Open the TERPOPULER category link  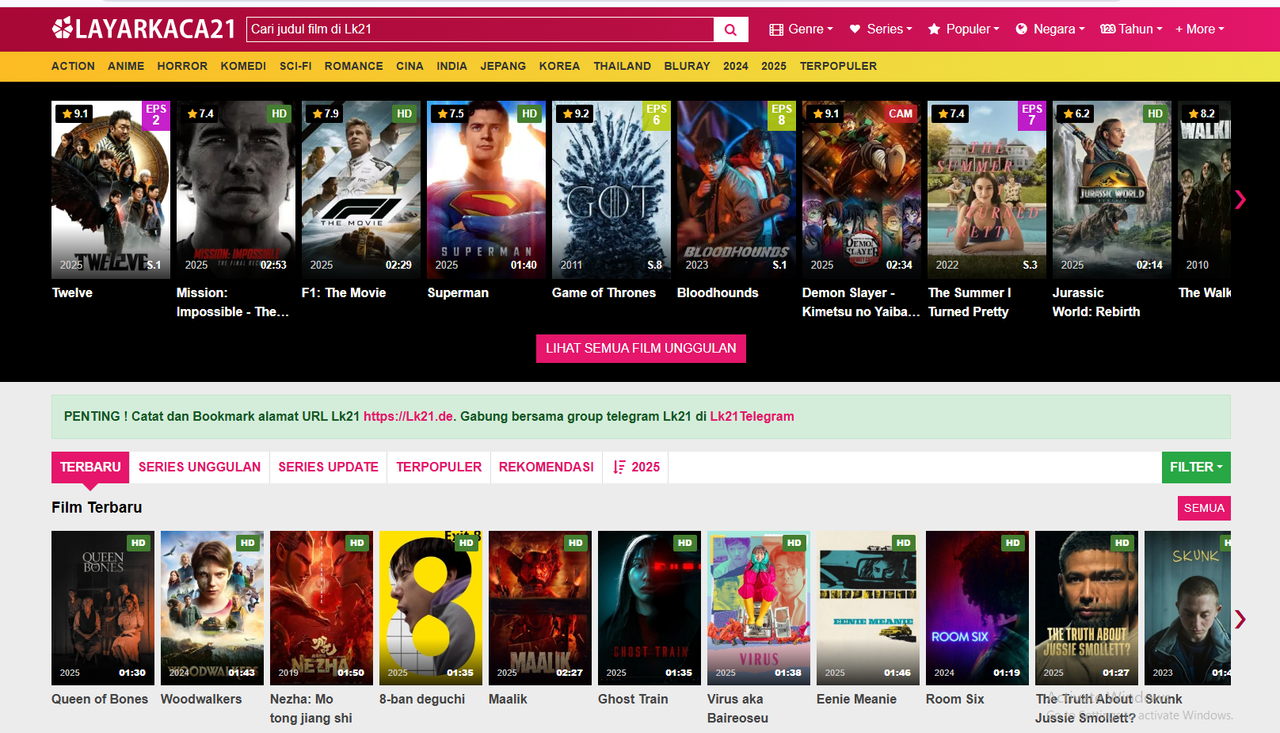click(x=838, y=66)
